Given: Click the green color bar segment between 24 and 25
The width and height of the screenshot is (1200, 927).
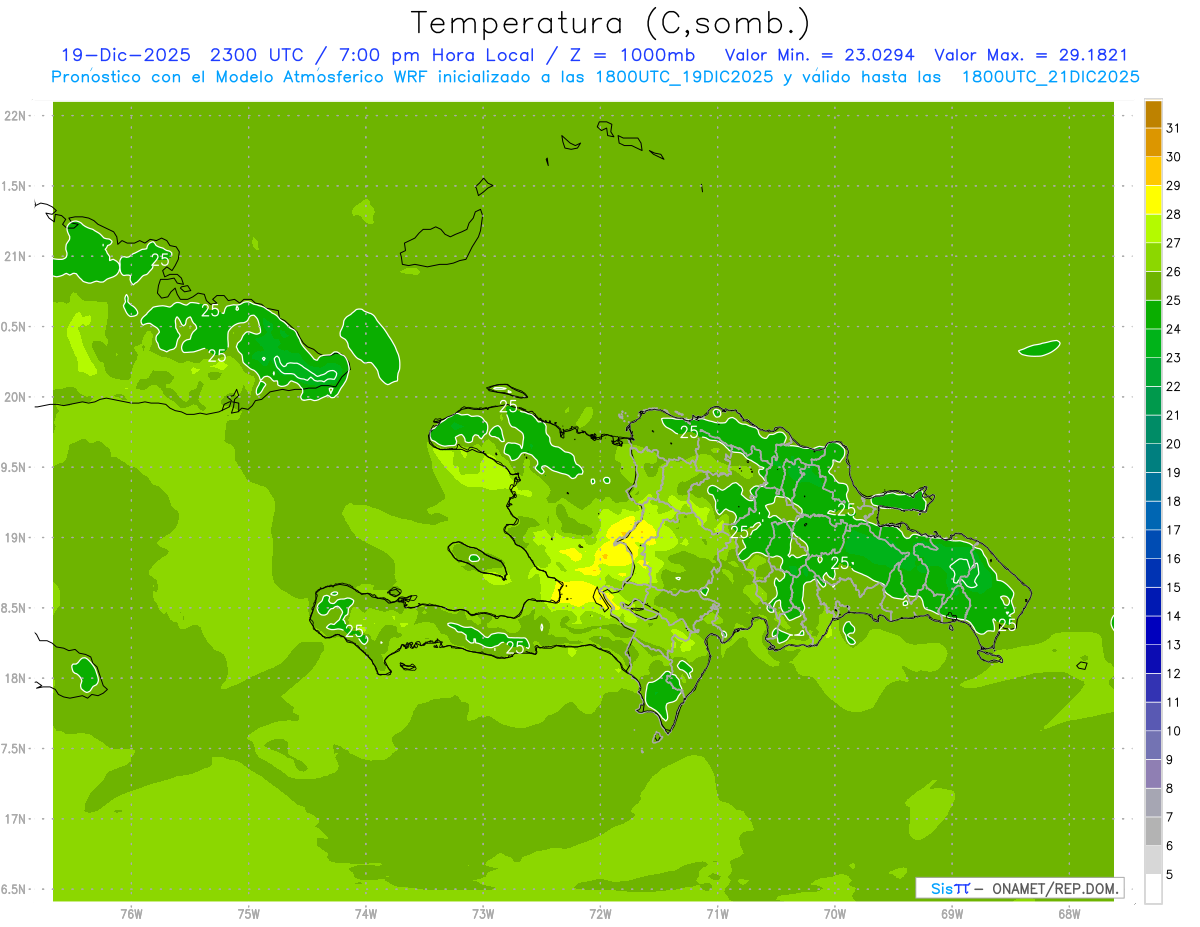Looking at the screenshot, I should tap(1153, 315).
